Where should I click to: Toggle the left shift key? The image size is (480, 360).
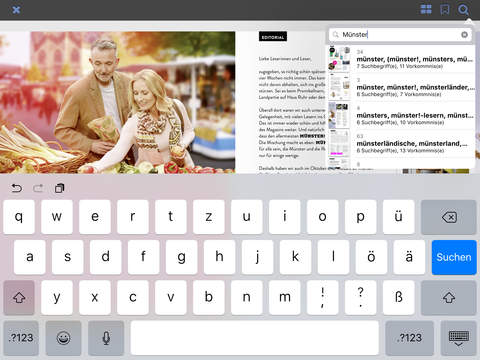19,297
